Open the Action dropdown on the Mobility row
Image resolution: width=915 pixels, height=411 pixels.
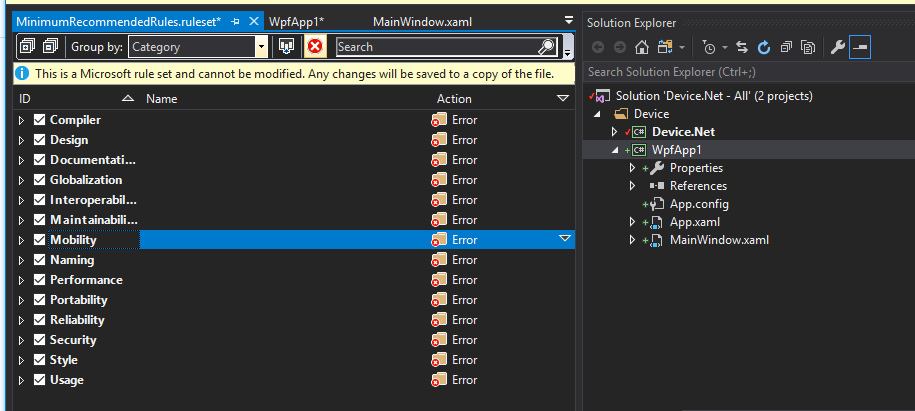tap(564, 239)
